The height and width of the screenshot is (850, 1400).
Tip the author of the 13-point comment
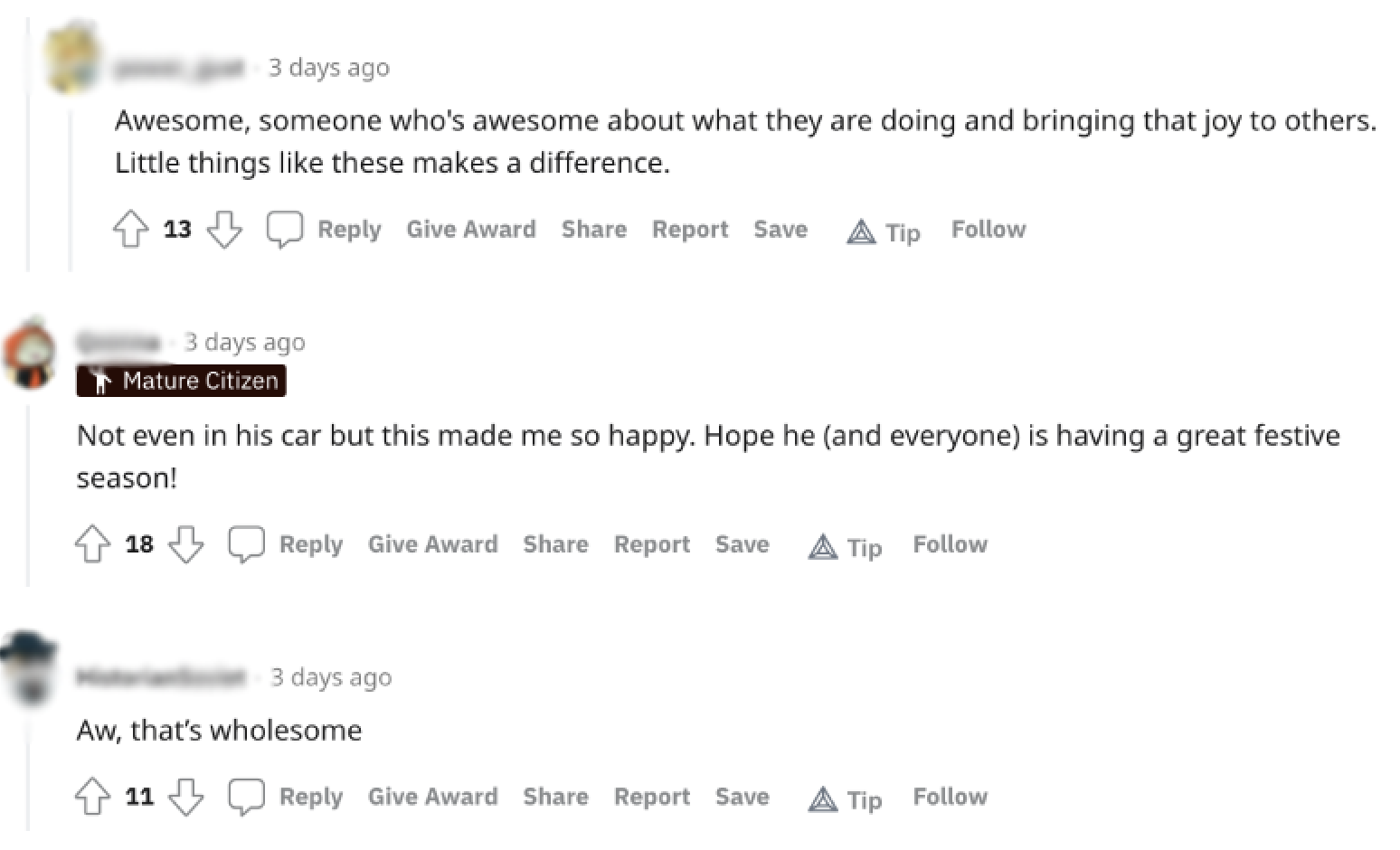pyautogui.click(x=884, y=232)
